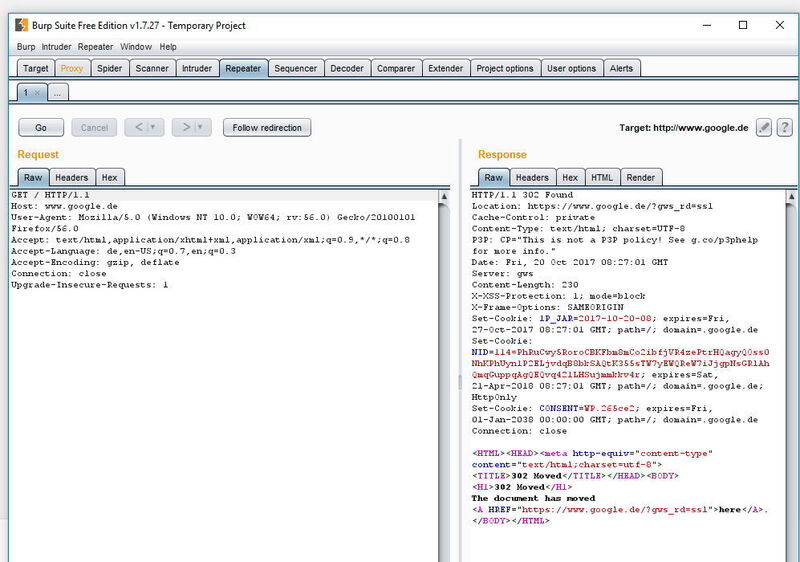
Task: Open the Intruder menu in menu bar
Action: point(57,46)
